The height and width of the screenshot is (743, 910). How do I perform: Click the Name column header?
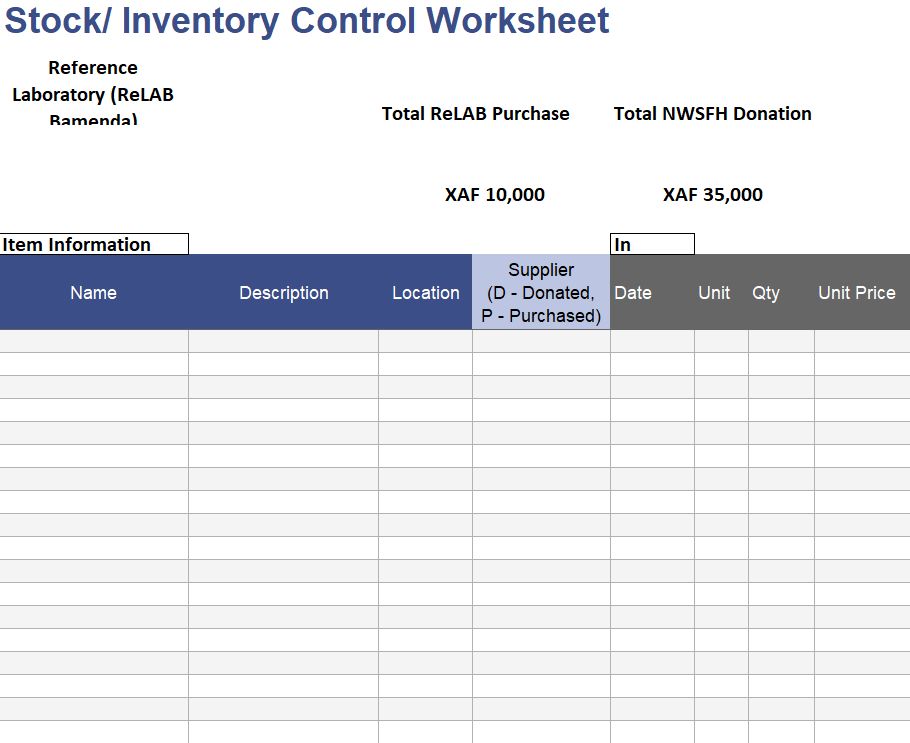coord(93,292)
